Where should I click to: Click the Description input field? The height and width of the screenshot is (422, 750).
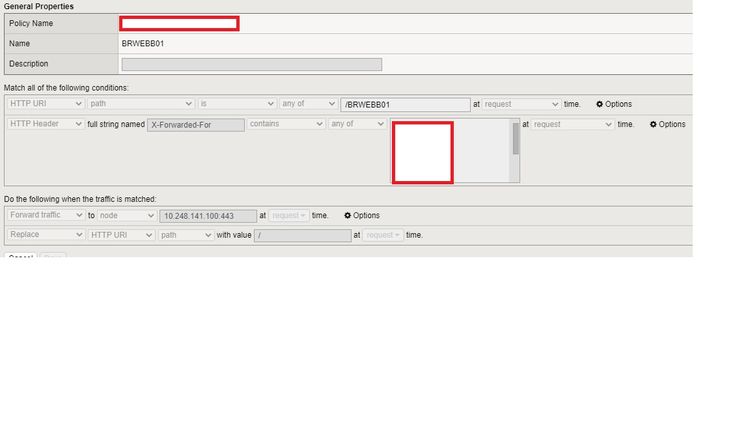tap(252, 64)
